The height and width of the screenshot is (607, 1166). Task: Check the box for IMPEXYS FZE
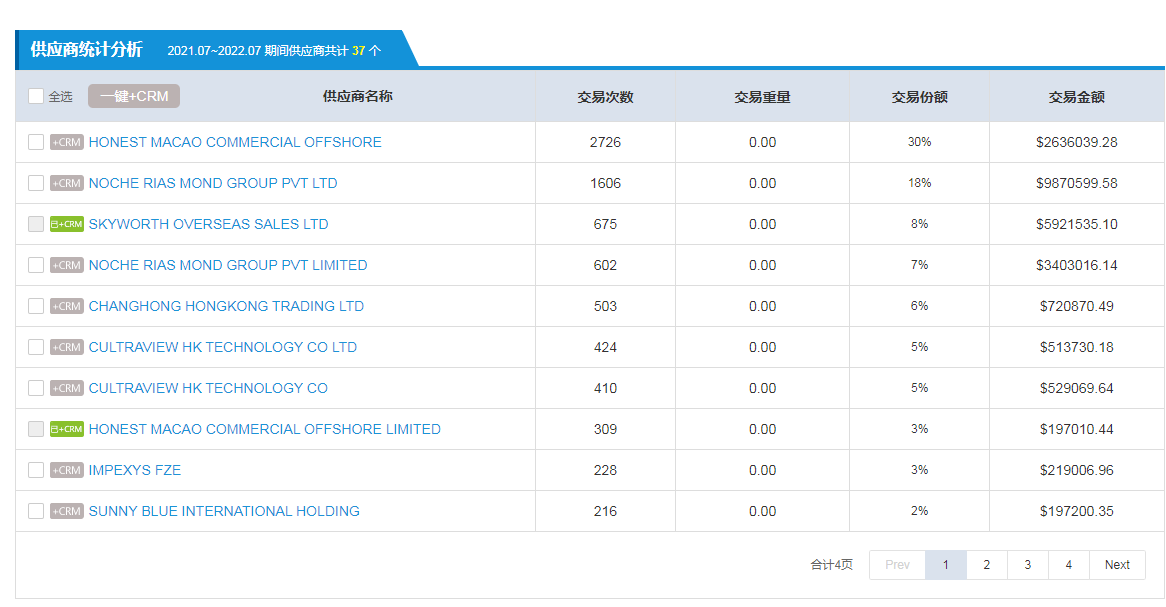click(x=36, y=470)
